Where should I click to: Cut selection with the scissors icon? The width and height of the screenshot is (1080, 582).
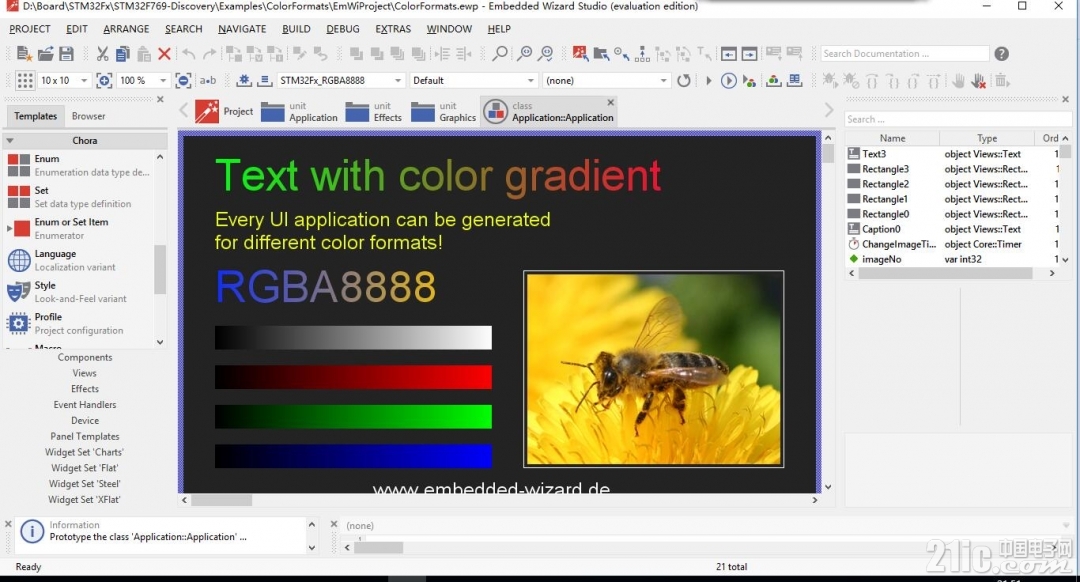click(x=103, y=54)
